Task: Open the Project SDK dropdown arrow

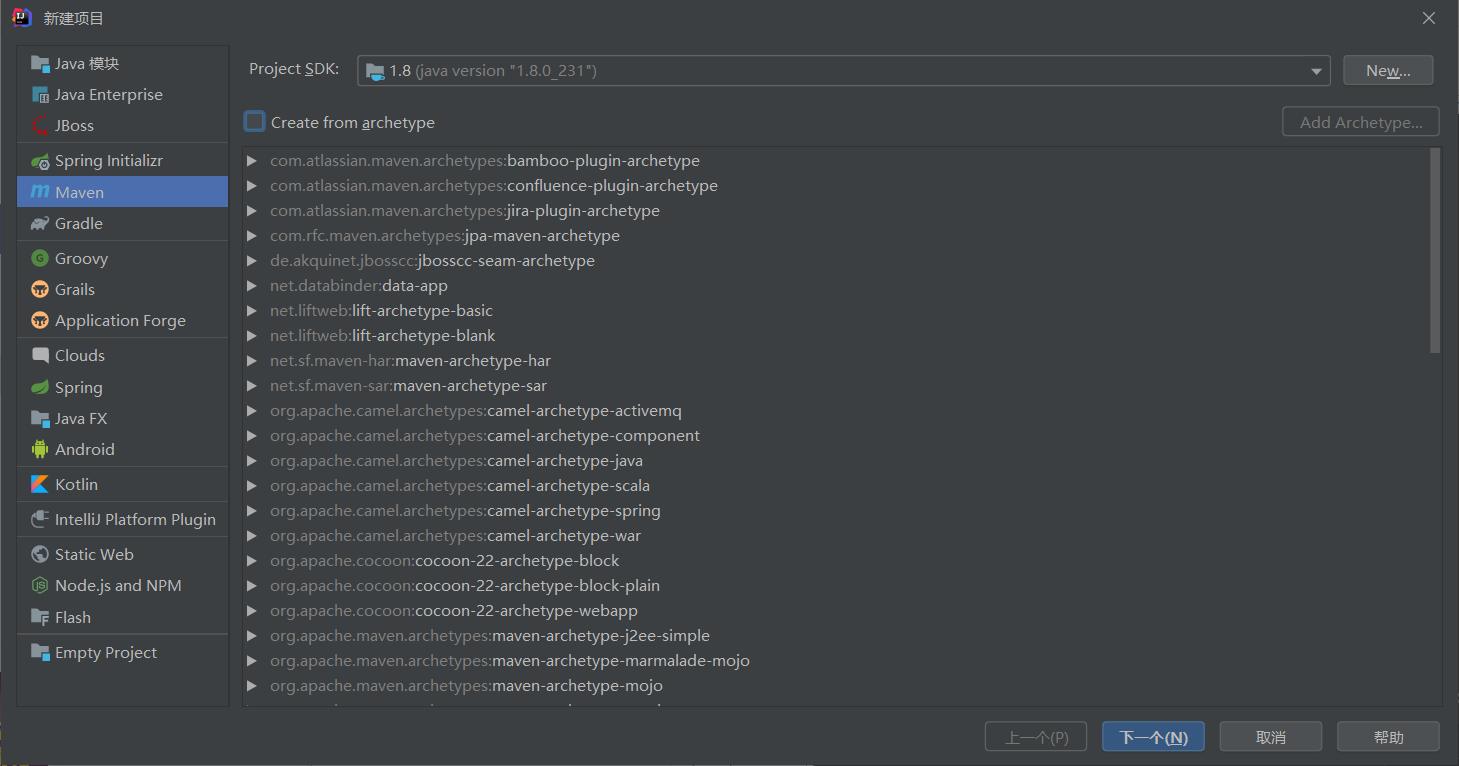Action: (x=1317, y=71)
